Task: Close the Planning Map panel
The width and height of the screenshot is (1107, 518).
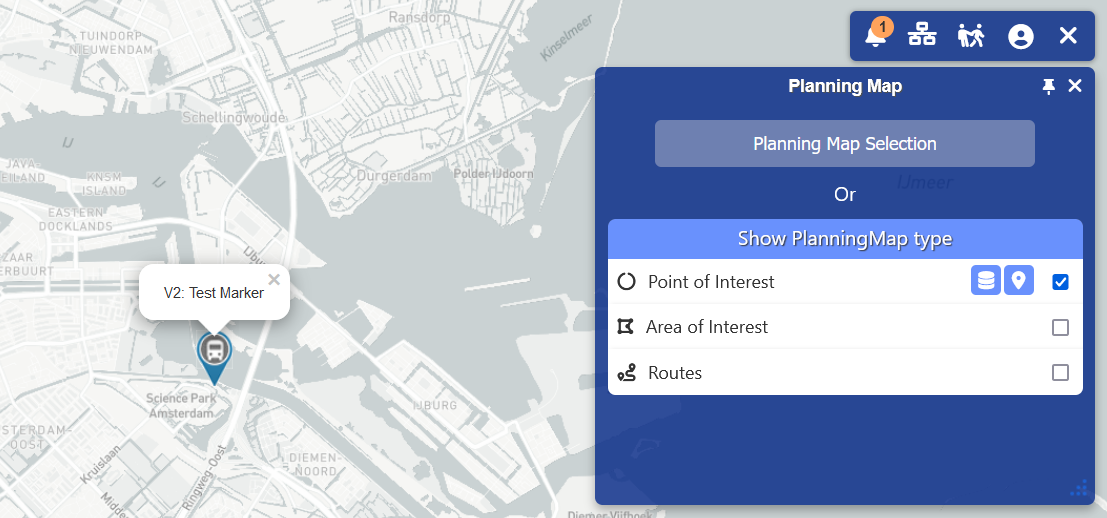Action: pos(1075,86)
